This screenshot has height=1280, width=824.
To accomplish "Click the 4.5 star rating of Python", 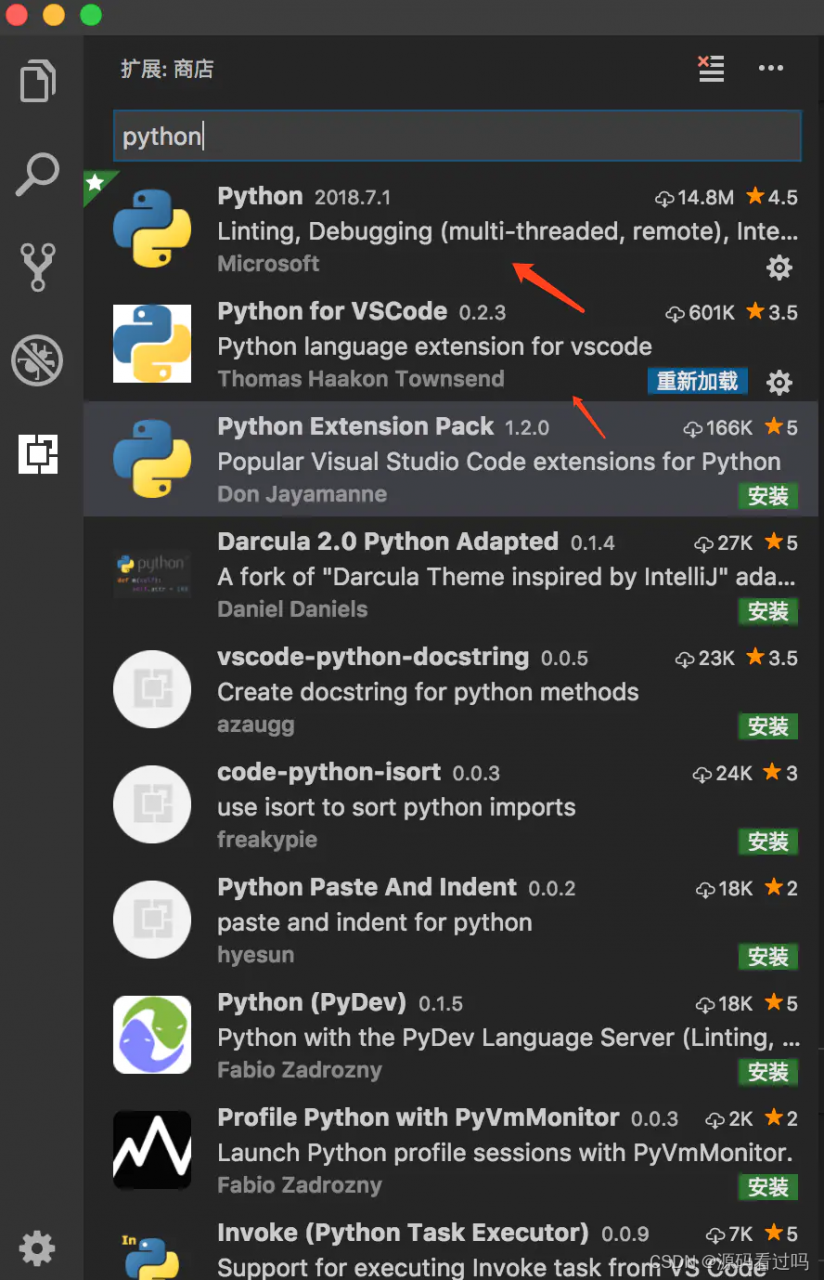I will (772, 197).
